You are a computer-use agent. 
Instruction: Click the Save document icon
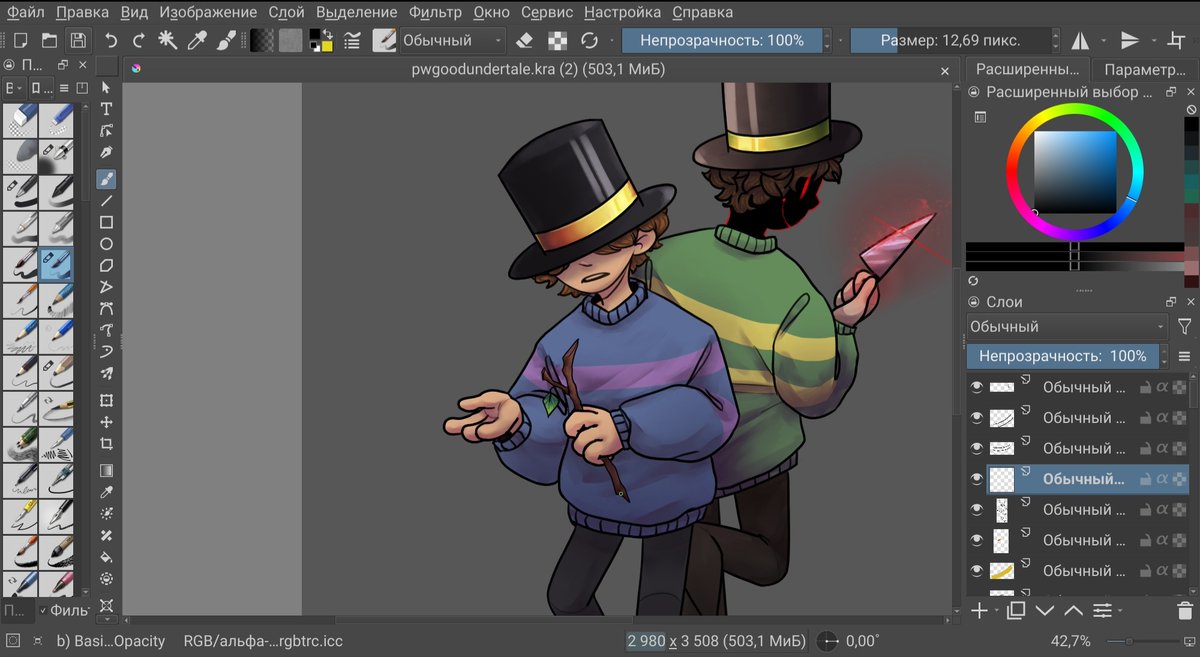tap(77, 41)
